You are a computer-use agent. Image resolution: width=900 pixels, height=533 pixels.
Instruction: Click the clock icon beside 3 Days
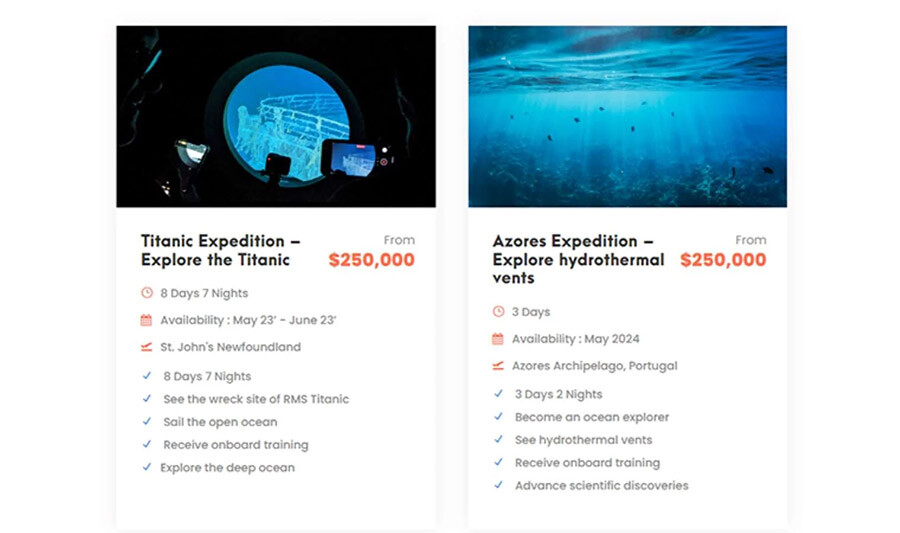click(x=498, y=312)
